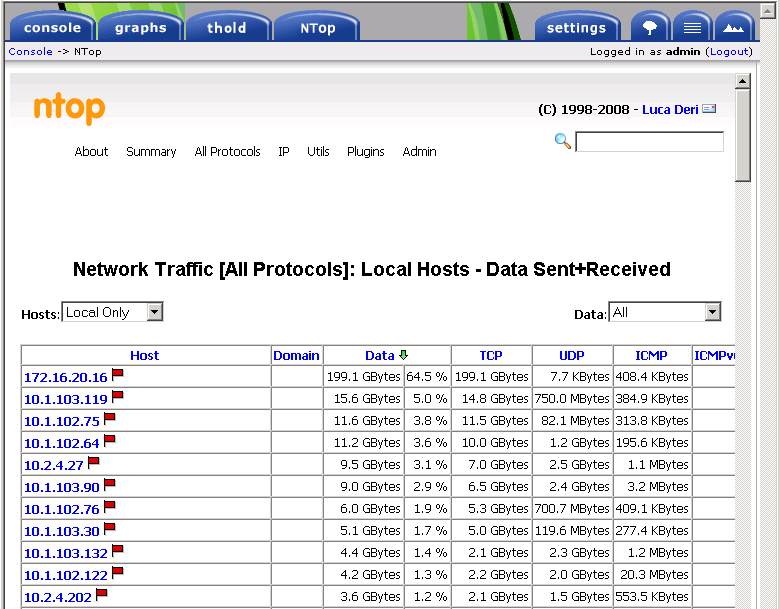The width and height of the screenshot is (780, 609).
Task: Open the Hosts Local Only dropdown
Action: pos(112,312)
